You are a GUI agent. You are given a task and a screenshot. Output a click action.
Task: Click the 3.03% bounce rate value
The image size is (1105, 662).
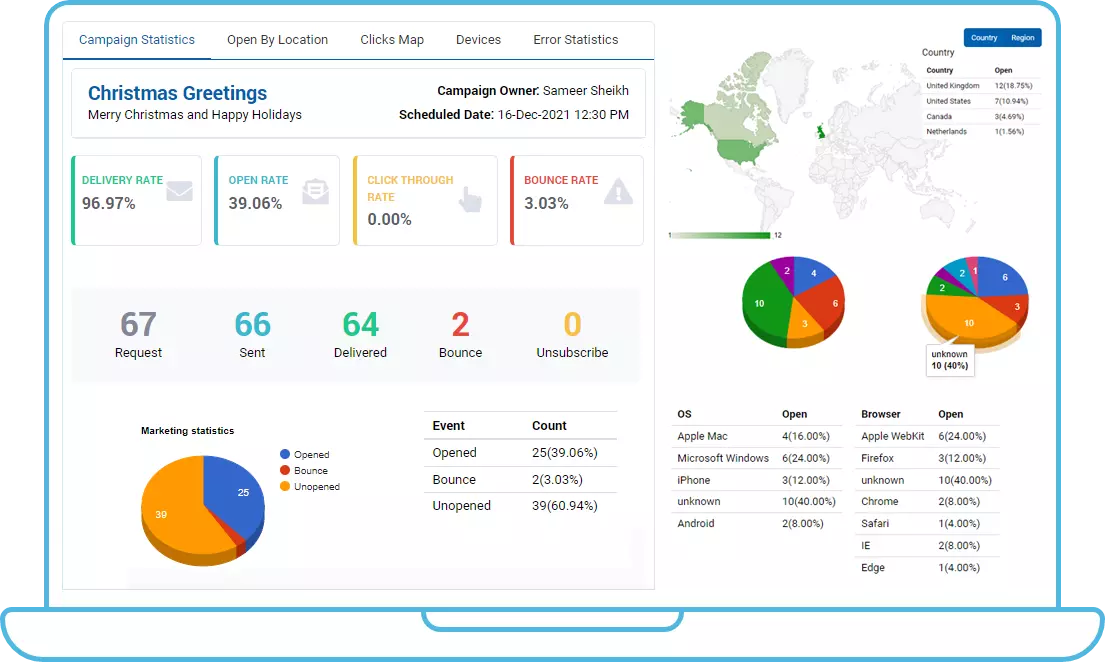[546, 204]
